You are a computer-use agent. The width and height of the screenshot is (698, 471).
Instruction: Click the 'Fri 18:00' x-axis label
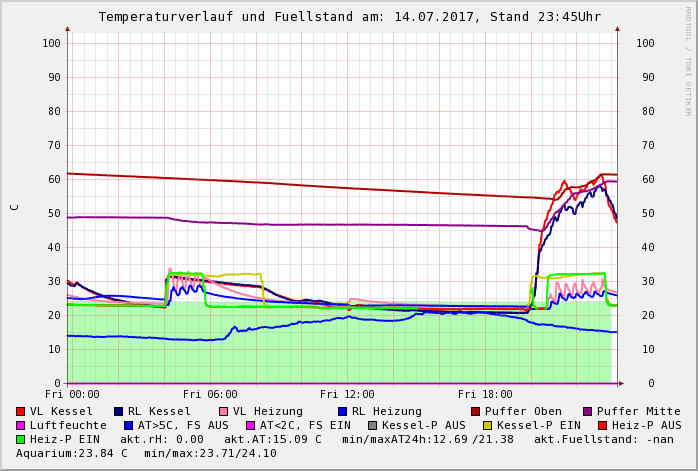tap(485, 395)
